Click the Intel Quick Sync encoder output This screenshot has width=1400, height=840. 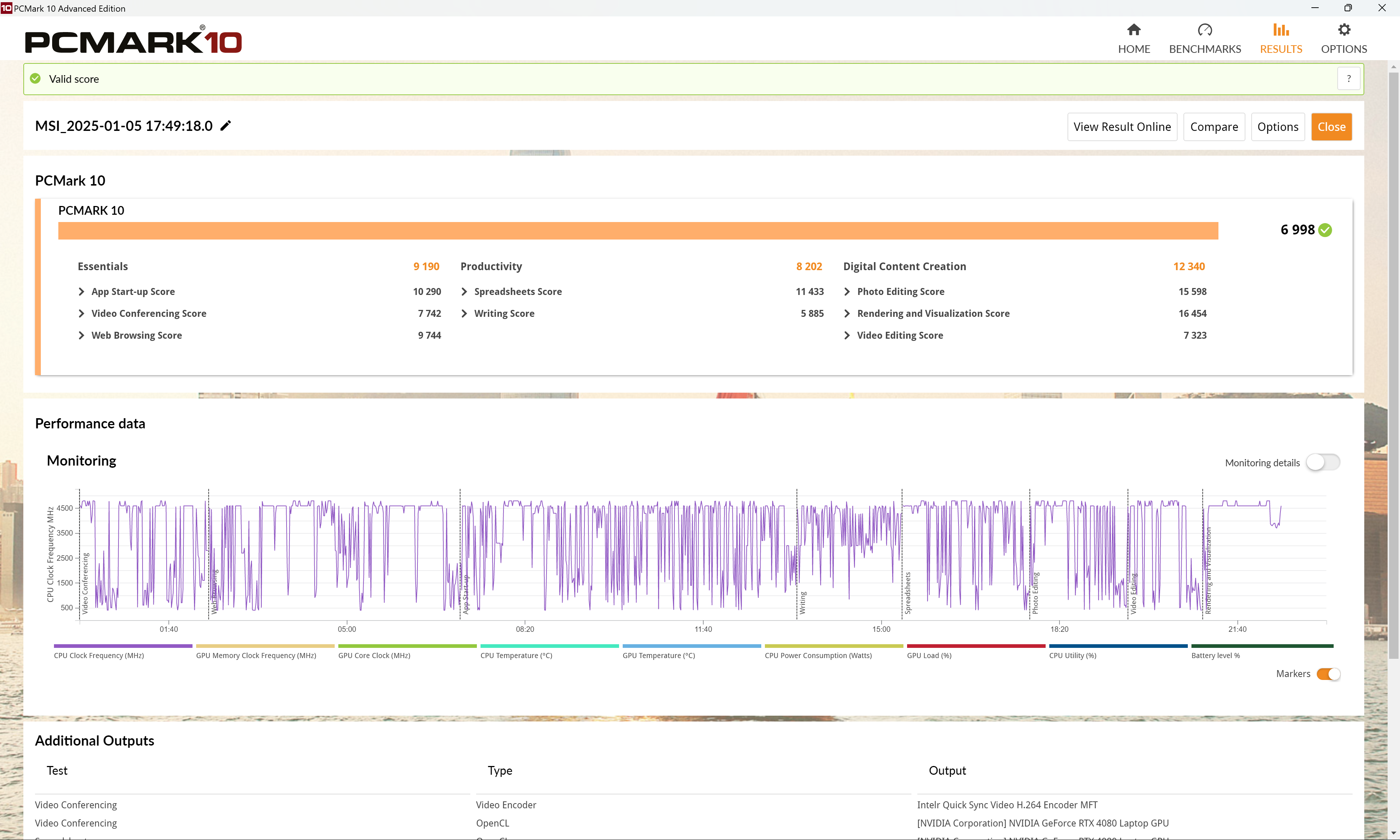1007,805
